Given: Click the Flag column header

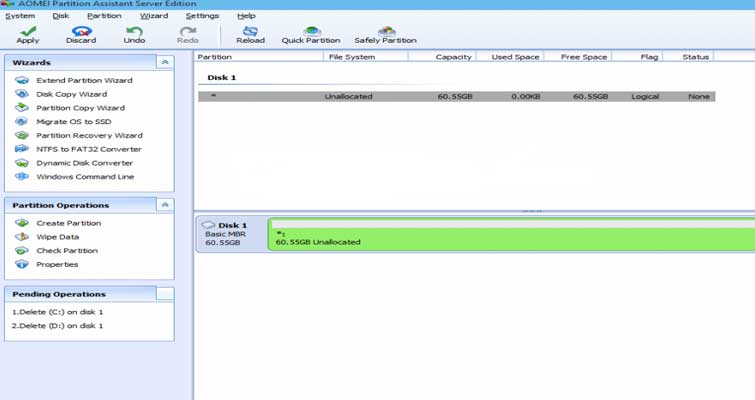Looking at the screenshot, I should [637, 57].
